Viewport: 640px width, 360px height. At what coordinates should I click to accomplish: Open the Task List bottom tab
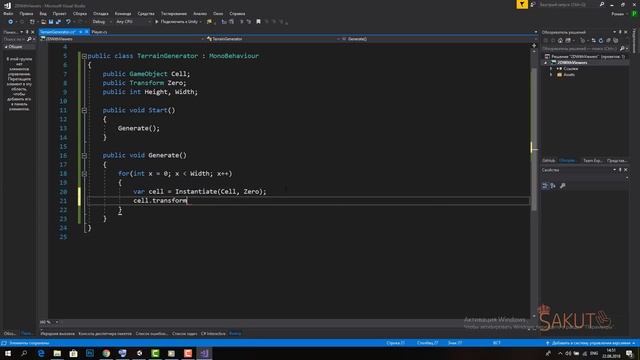click(184, 333)
